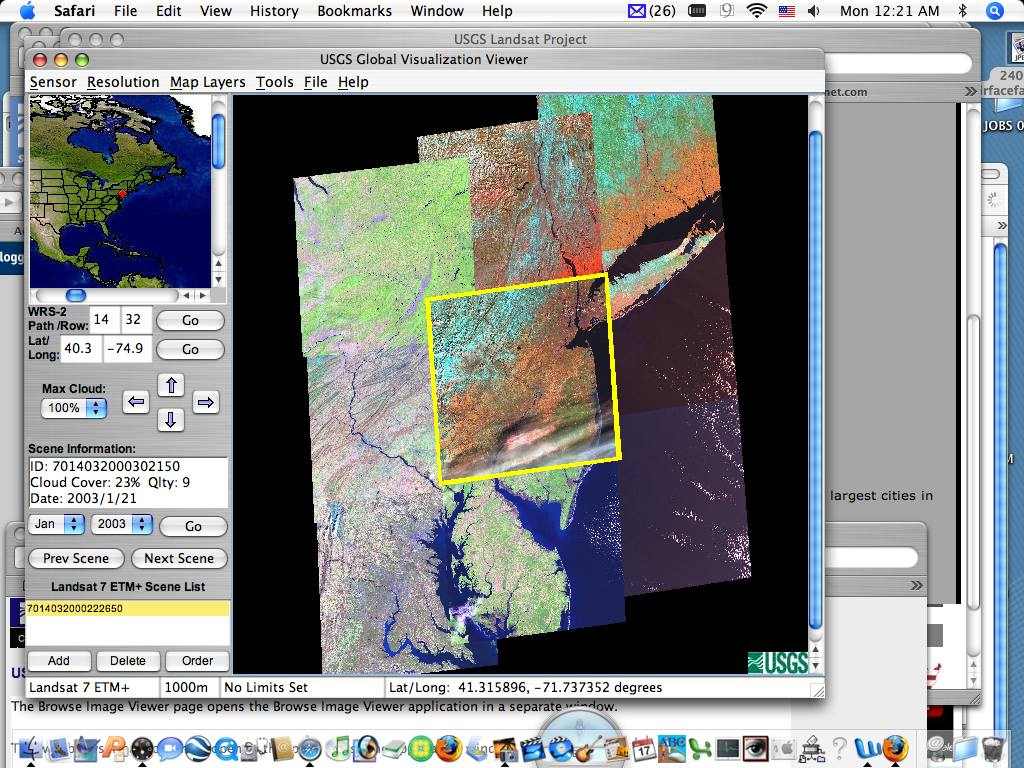This screenshot has width=1024, height=768.
Task: Click the yellow-outlined scene in the mosaic
Action: (x=522, y=379)
